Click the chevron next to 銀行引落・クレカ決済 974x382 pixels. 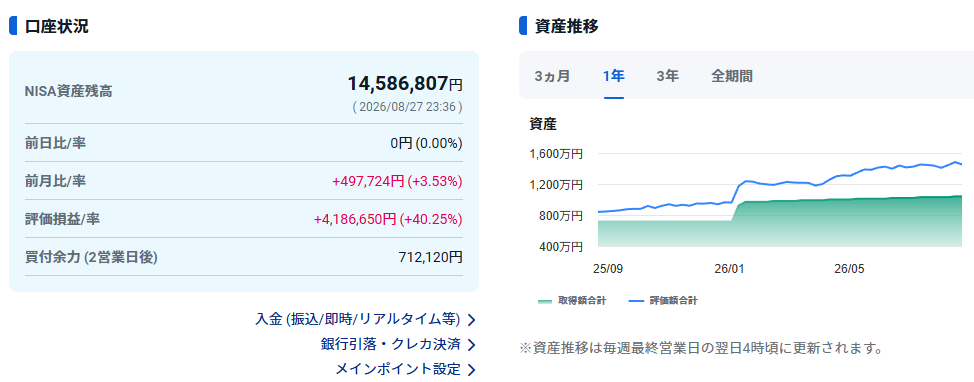tap(471, 345)
